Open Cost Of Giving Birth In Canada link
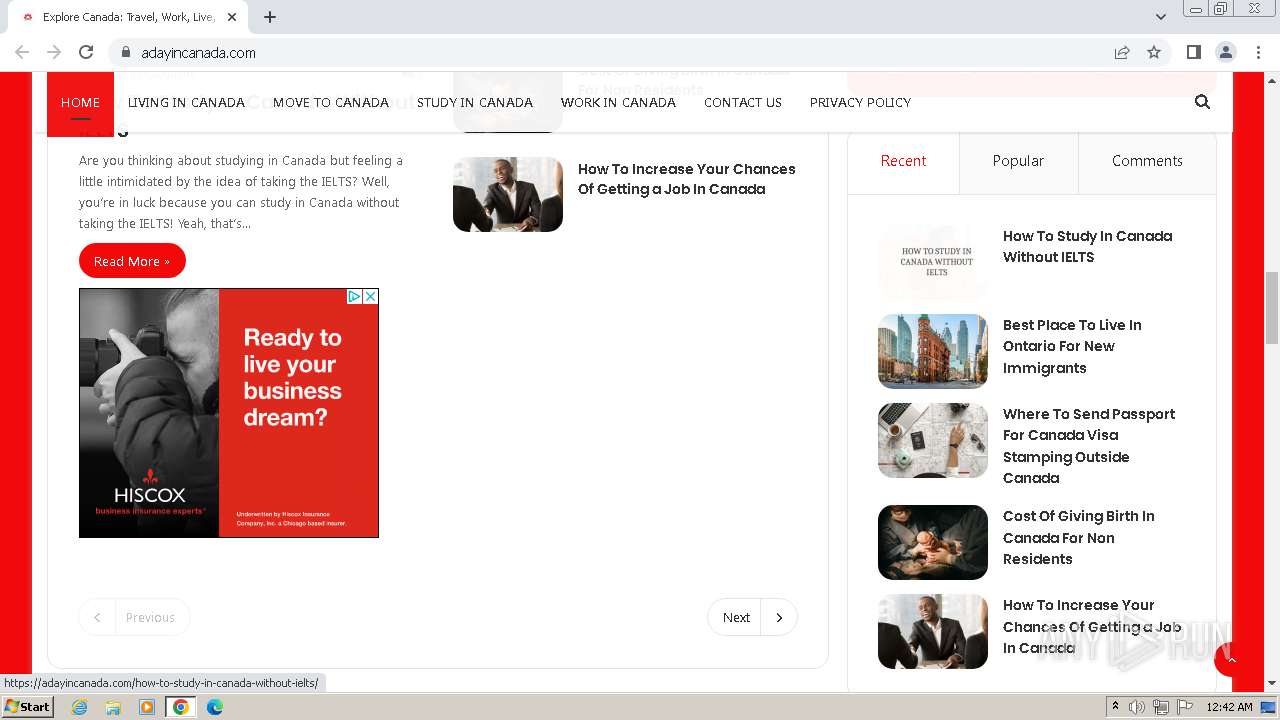1280x720 pixels. tap(1078, 537)
